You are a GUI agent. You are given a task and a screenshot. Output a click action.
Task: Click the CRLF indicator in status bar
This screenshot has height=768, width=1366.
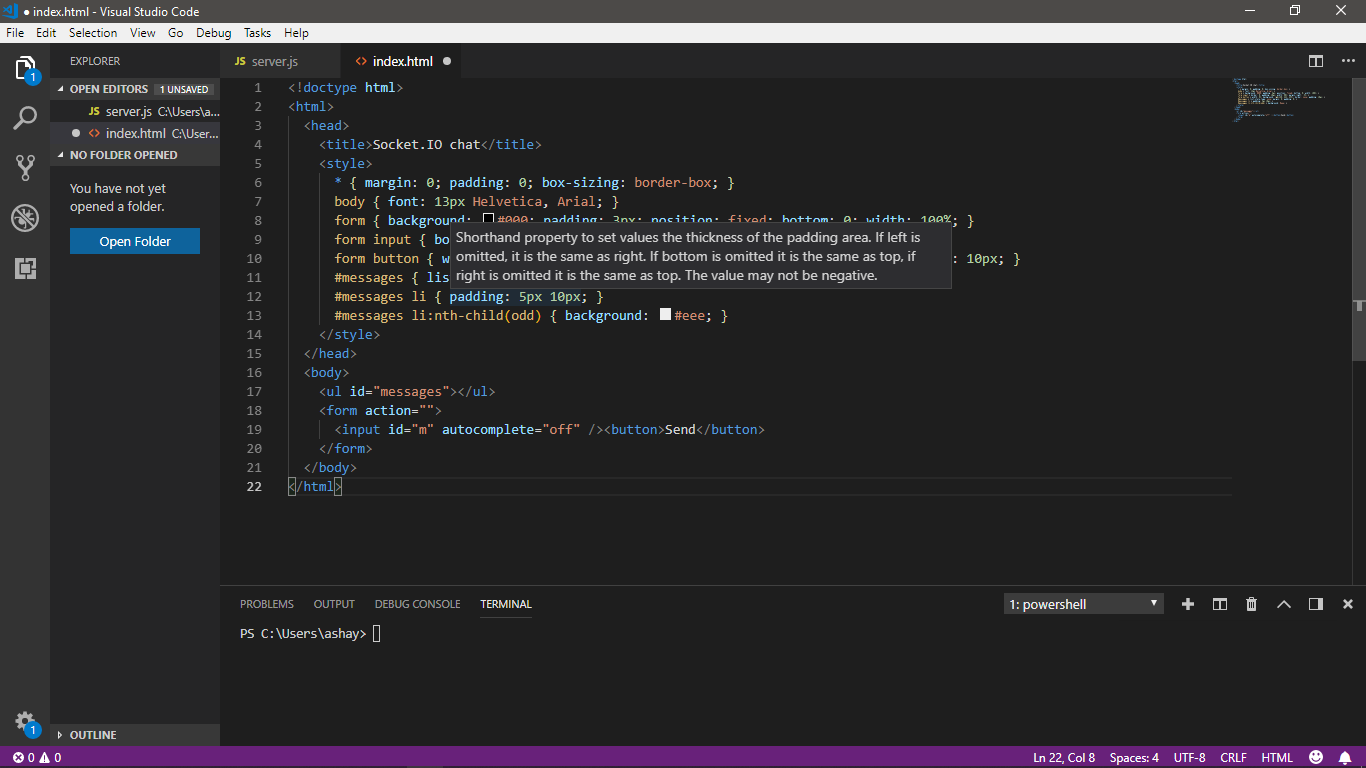point(1233,757)
